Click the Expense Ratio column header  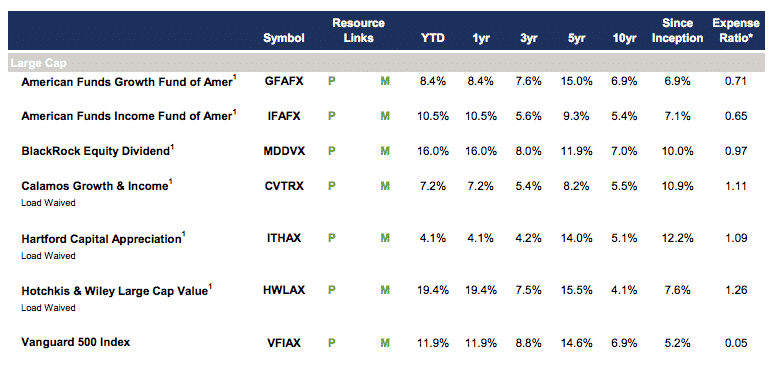point(735,30)
